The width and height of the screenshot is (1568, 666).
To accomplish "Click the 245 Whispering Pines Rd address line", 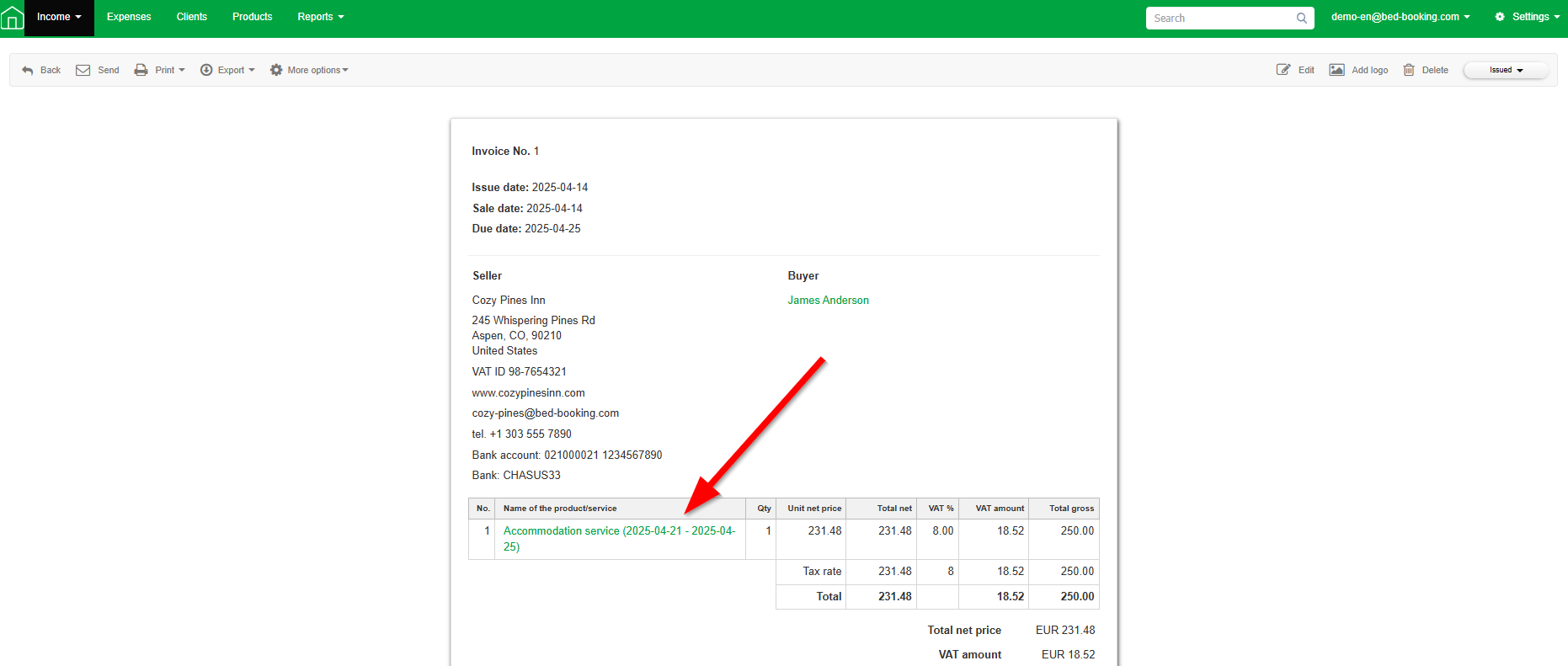I will tap(534, 321).
